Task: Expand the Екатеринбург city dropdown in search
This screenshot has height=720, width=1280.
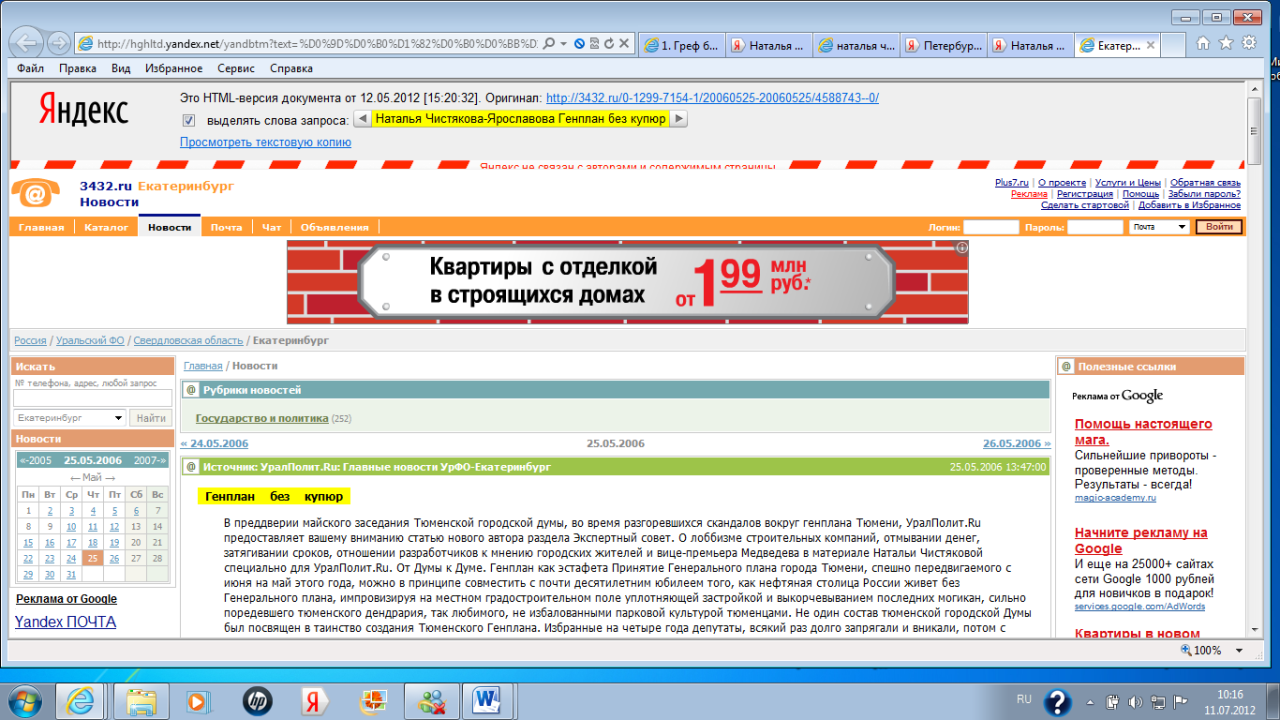Action: point(120,418)
